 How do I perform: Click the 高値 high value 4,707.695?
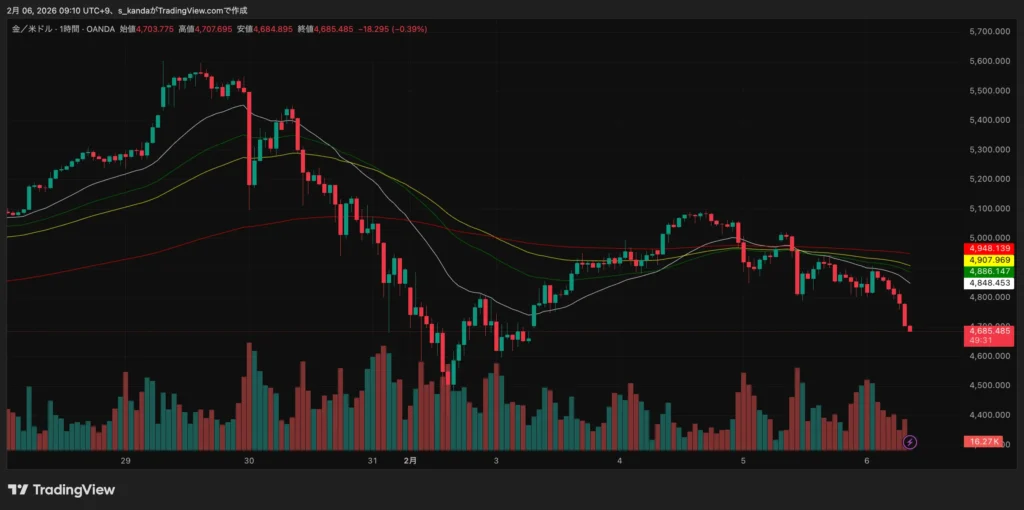point(212,30)
